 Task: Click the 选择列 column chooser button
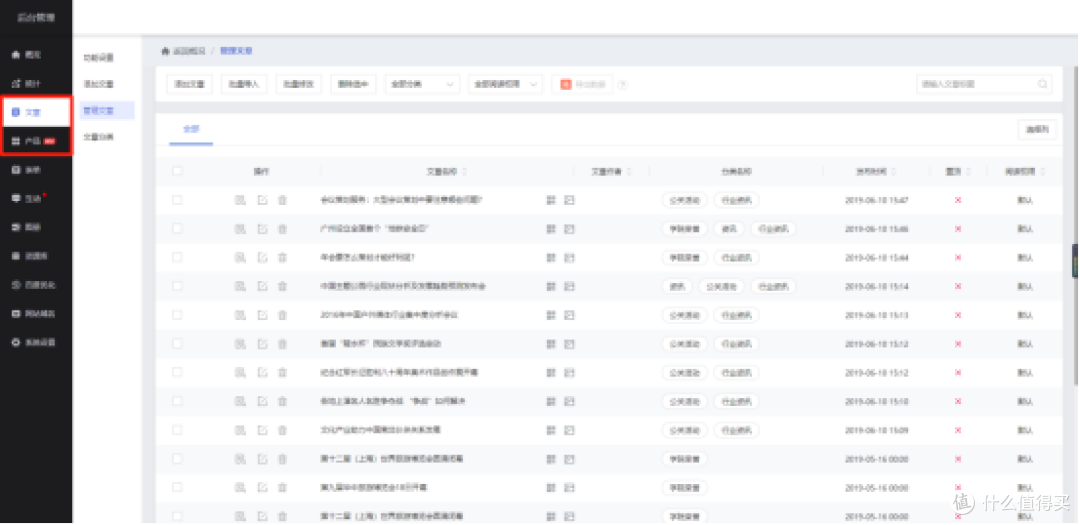pyautogui.click(x=1037, y=130)
